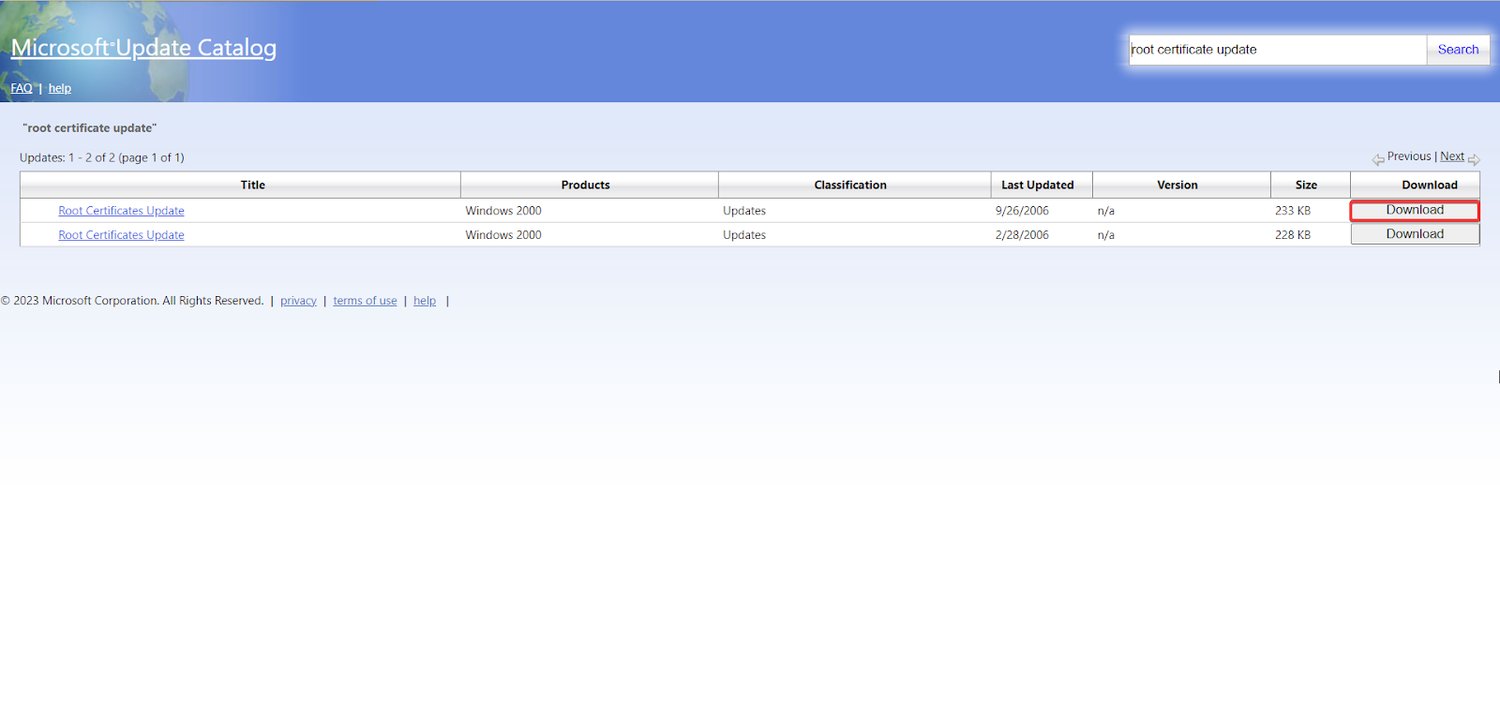Open the FAQ link in header
Image resolution: width=1500 pixels, height=728 pixels.
coord(21,88)
